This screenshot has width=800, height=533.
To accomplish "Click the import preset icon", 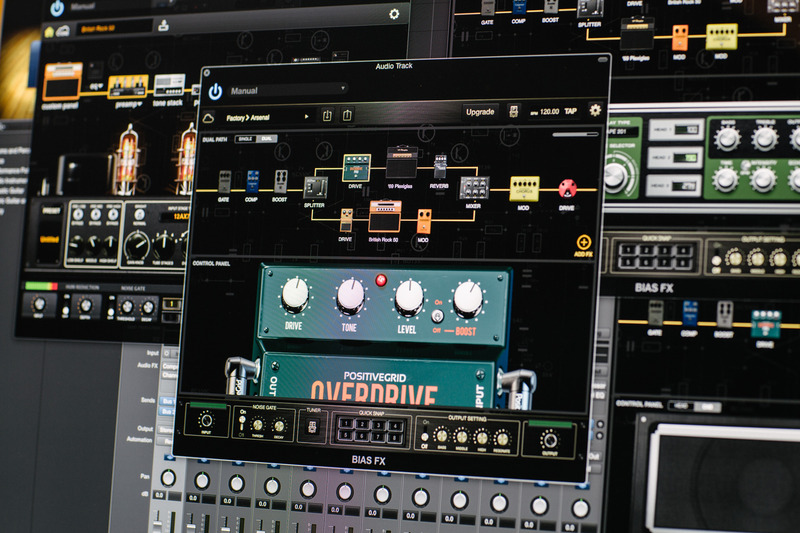I will (327, 116).
